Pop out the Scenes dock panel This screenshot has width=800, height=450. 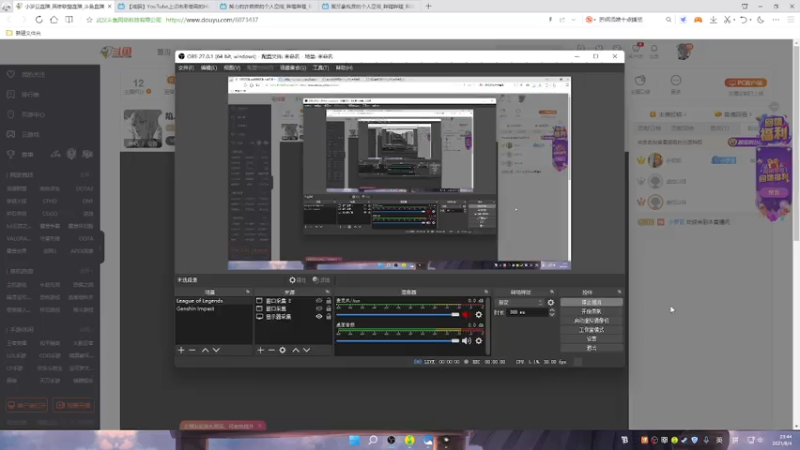point(248,292)
